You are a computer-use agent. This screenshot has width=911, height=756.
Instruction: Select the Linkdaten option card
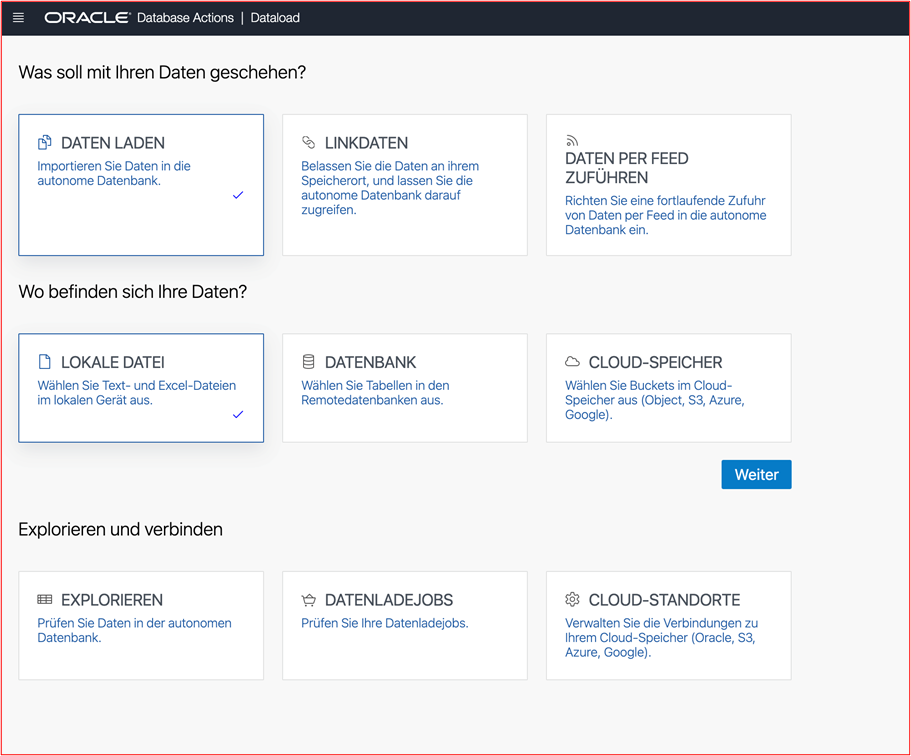405,185
